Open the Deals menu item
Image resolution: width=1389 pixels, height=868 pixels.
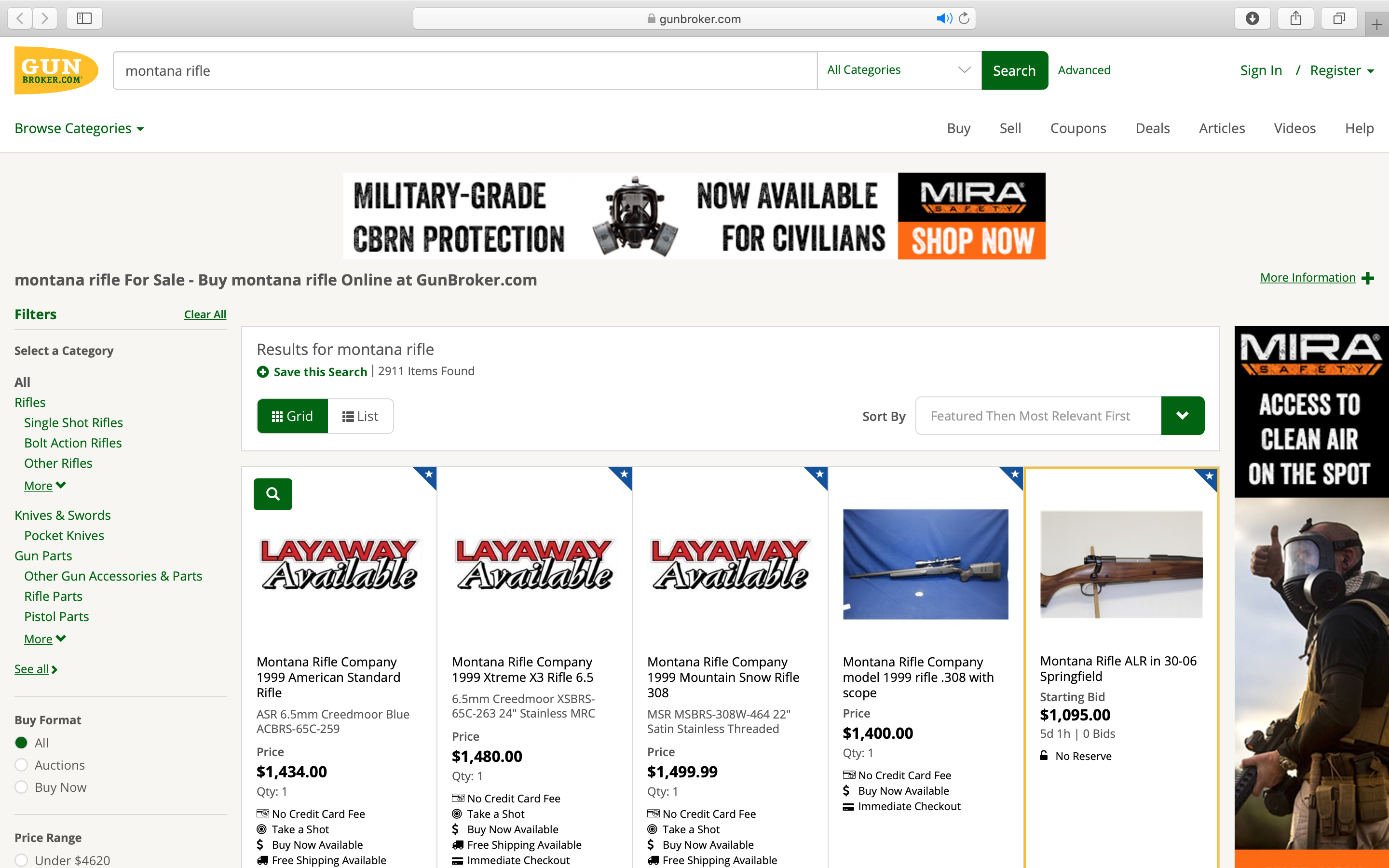[x=1153, y=128]
